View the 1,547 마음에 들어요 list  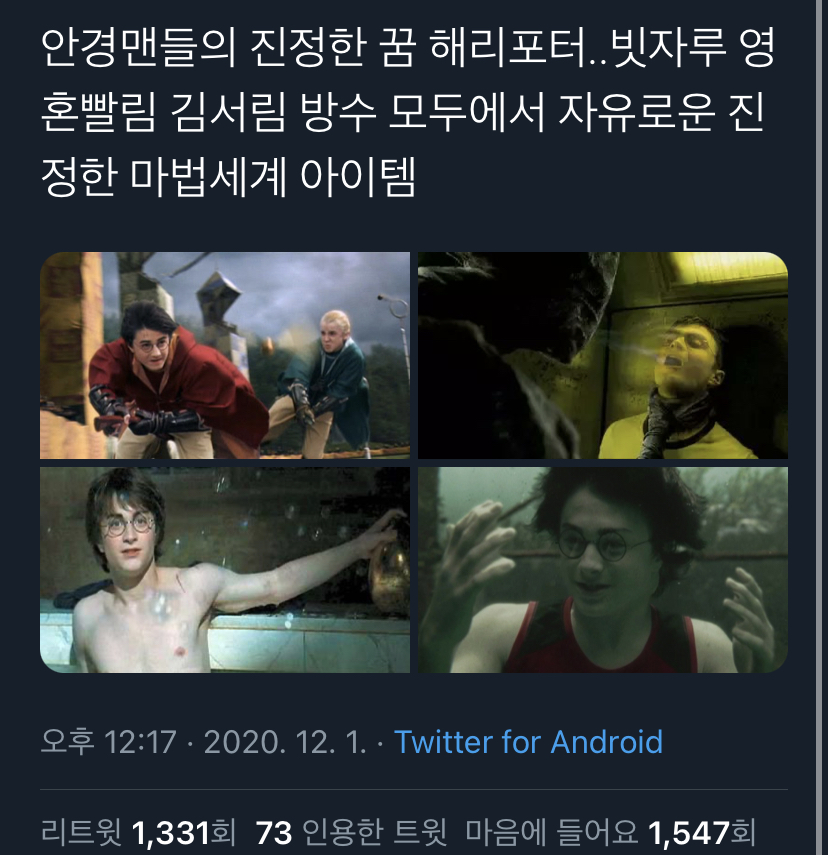click(611, 833)
